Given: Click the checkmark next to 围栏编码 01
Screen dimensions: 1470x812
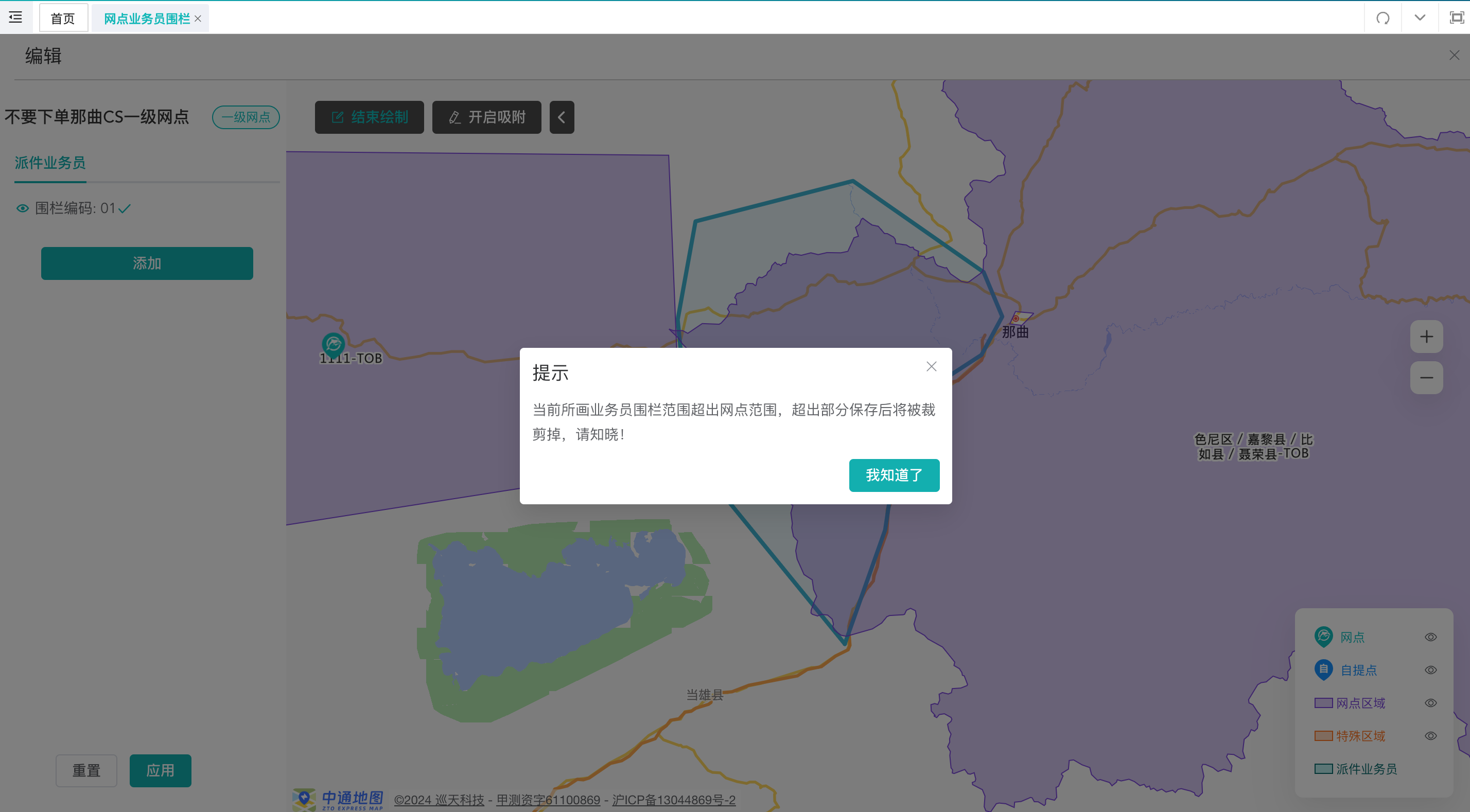Looking at the screenshot, I should [x=125, y=208].
